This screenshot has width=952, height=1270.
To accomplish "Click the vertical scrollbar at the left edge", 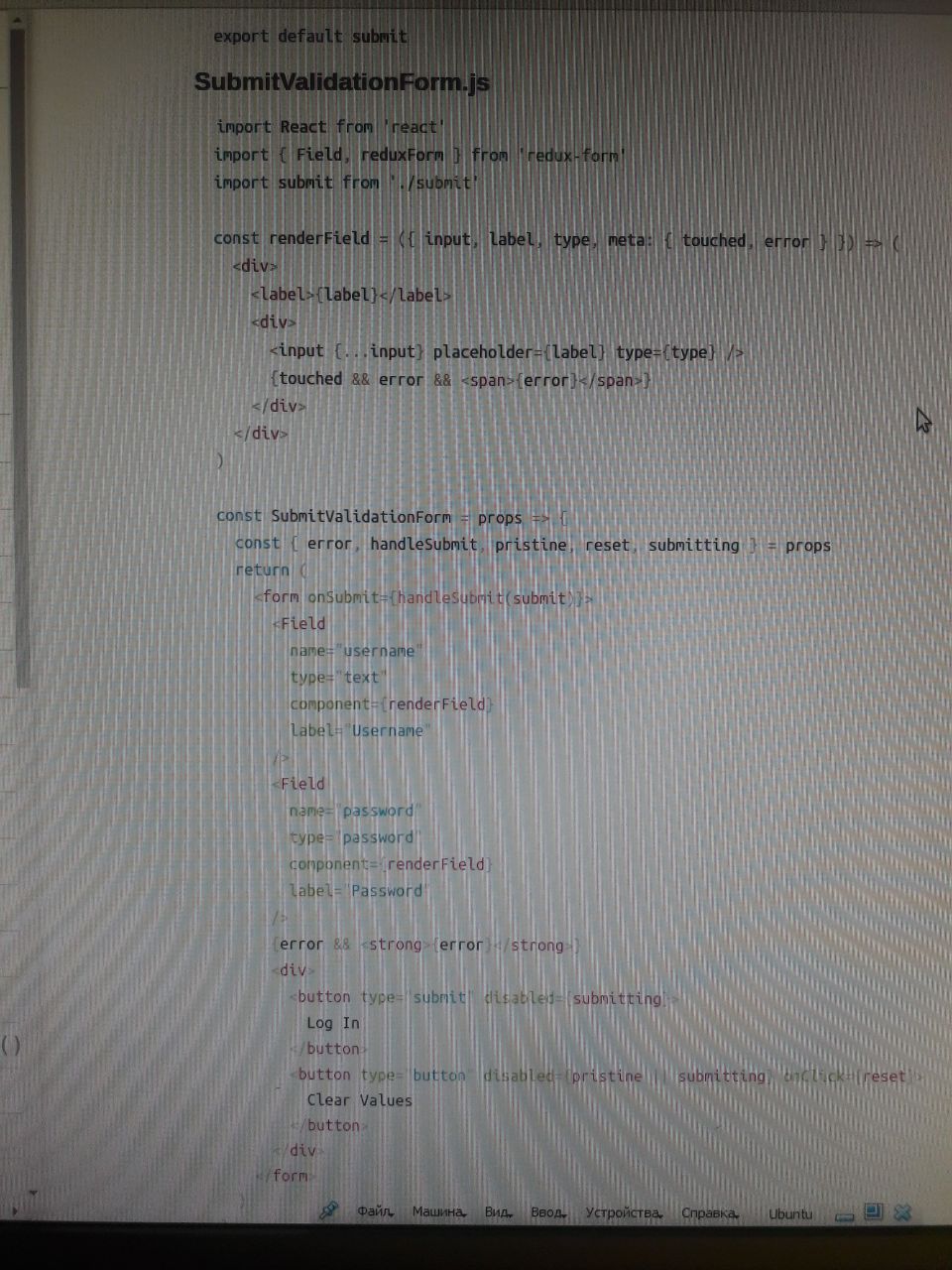I will pos(20,357).
